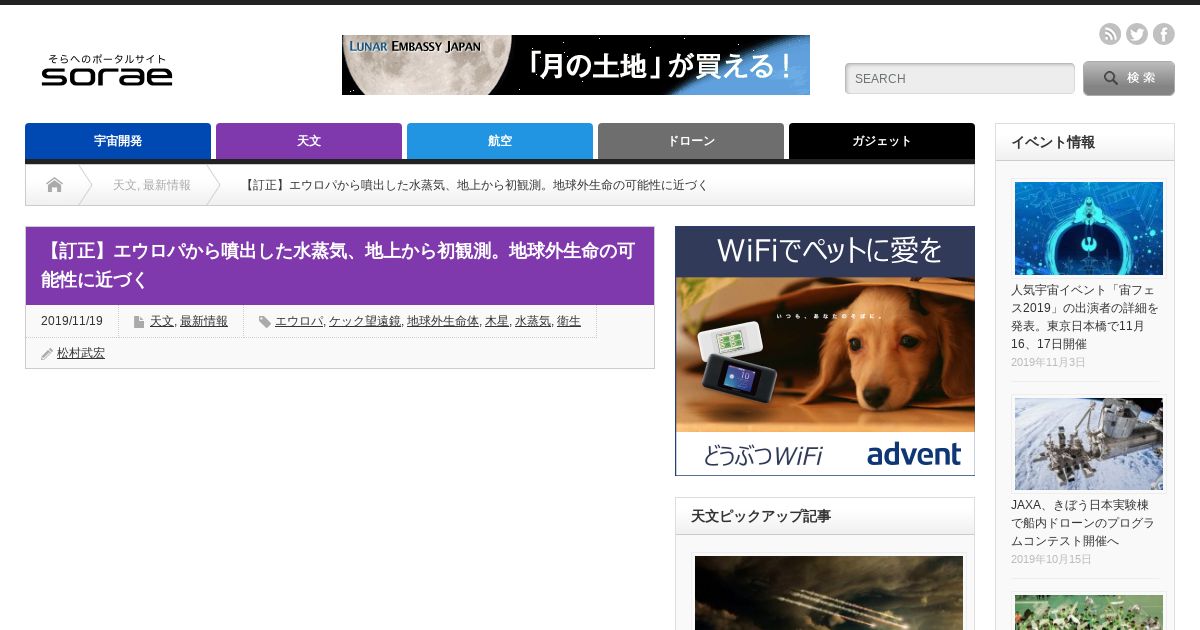Open the 地球外生命体 tag link
The image size is (1200, 630).
[x=443, y=321]
